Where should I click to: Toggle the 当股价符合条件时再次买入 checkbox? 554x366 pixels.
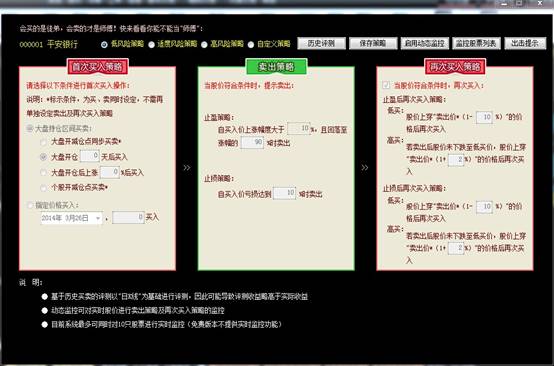386,85
